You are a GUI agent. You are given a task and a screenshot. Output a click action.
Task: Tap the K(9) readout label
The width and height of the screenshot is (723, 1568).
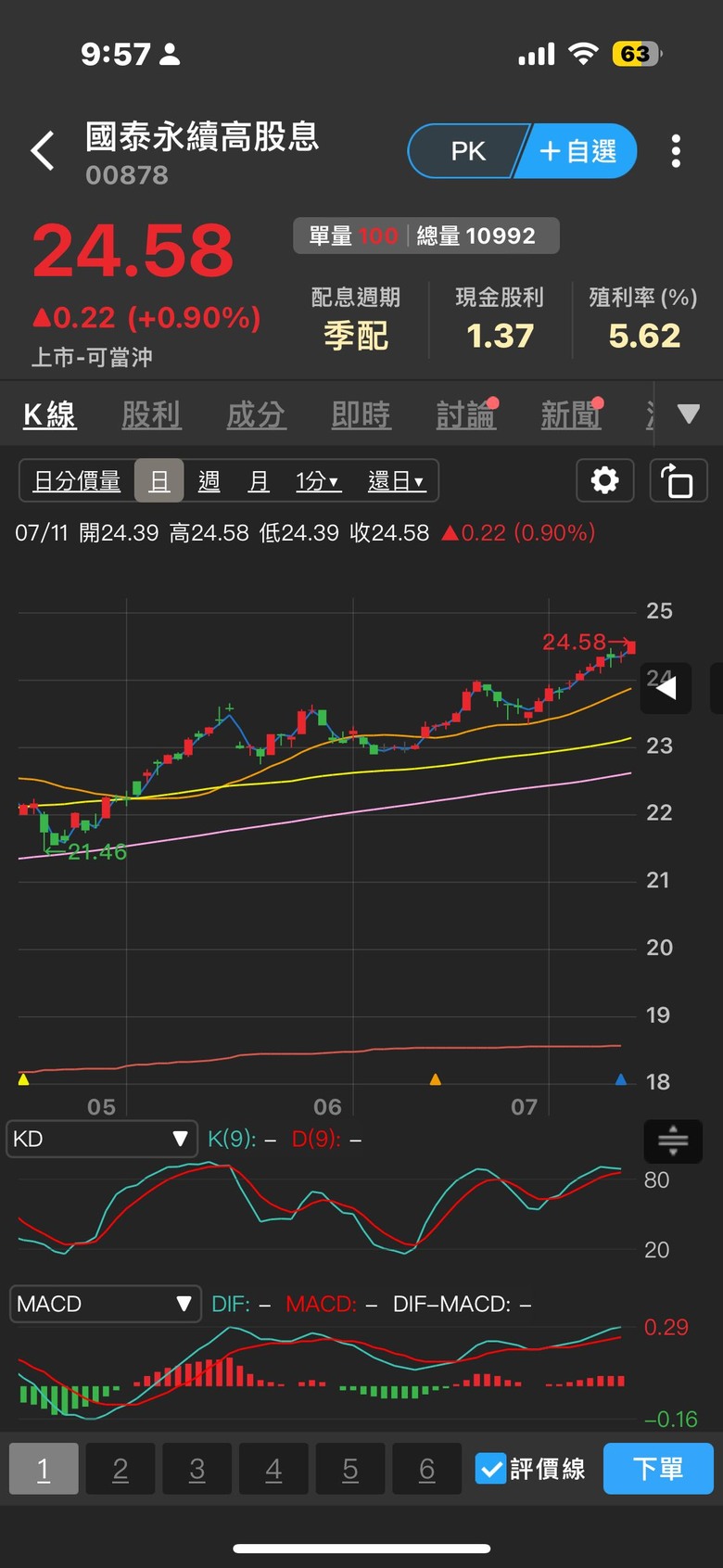(231, 1139)
